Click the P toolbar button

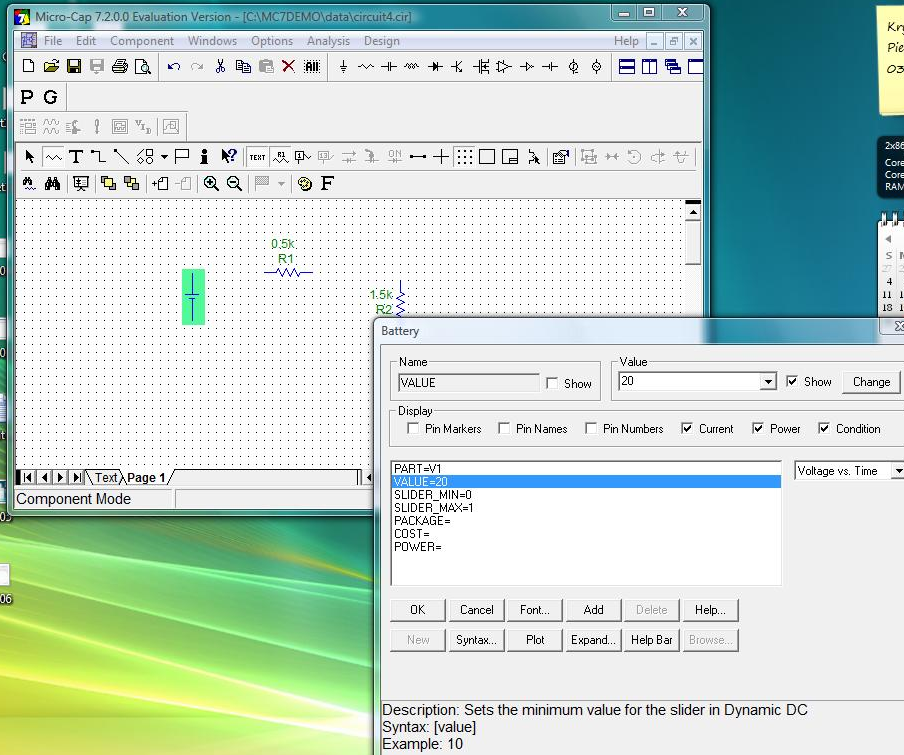click(x=27, y=97)
